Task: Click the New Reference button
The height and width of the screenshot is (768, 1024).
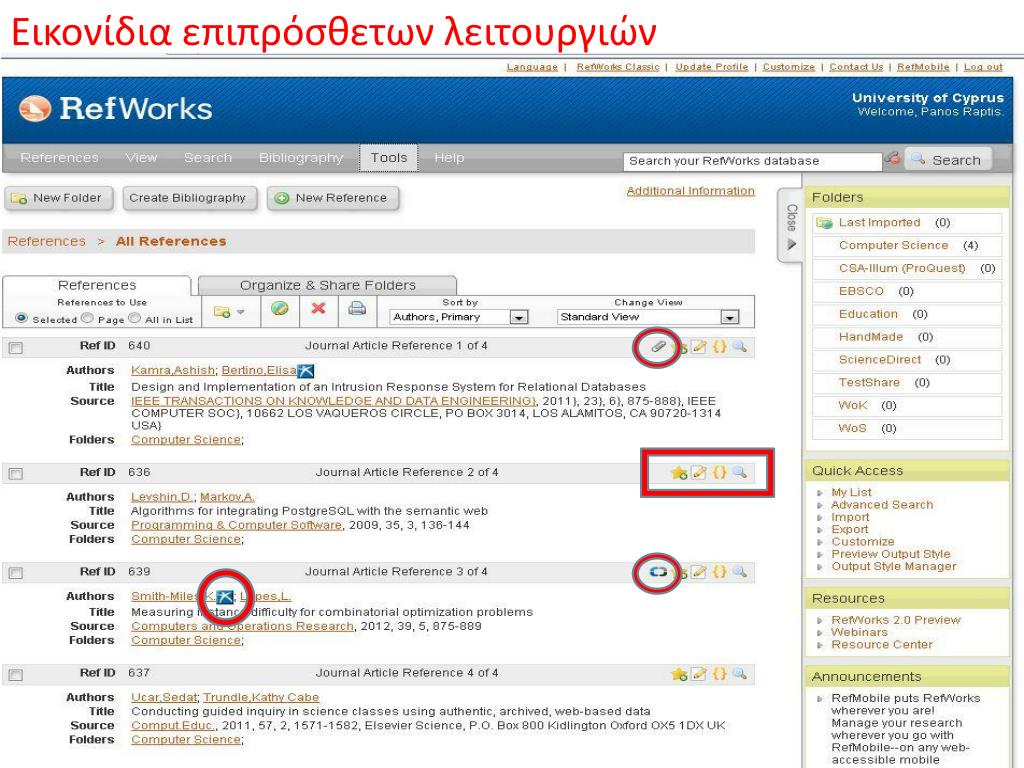Action: click(x=333, y=198)
